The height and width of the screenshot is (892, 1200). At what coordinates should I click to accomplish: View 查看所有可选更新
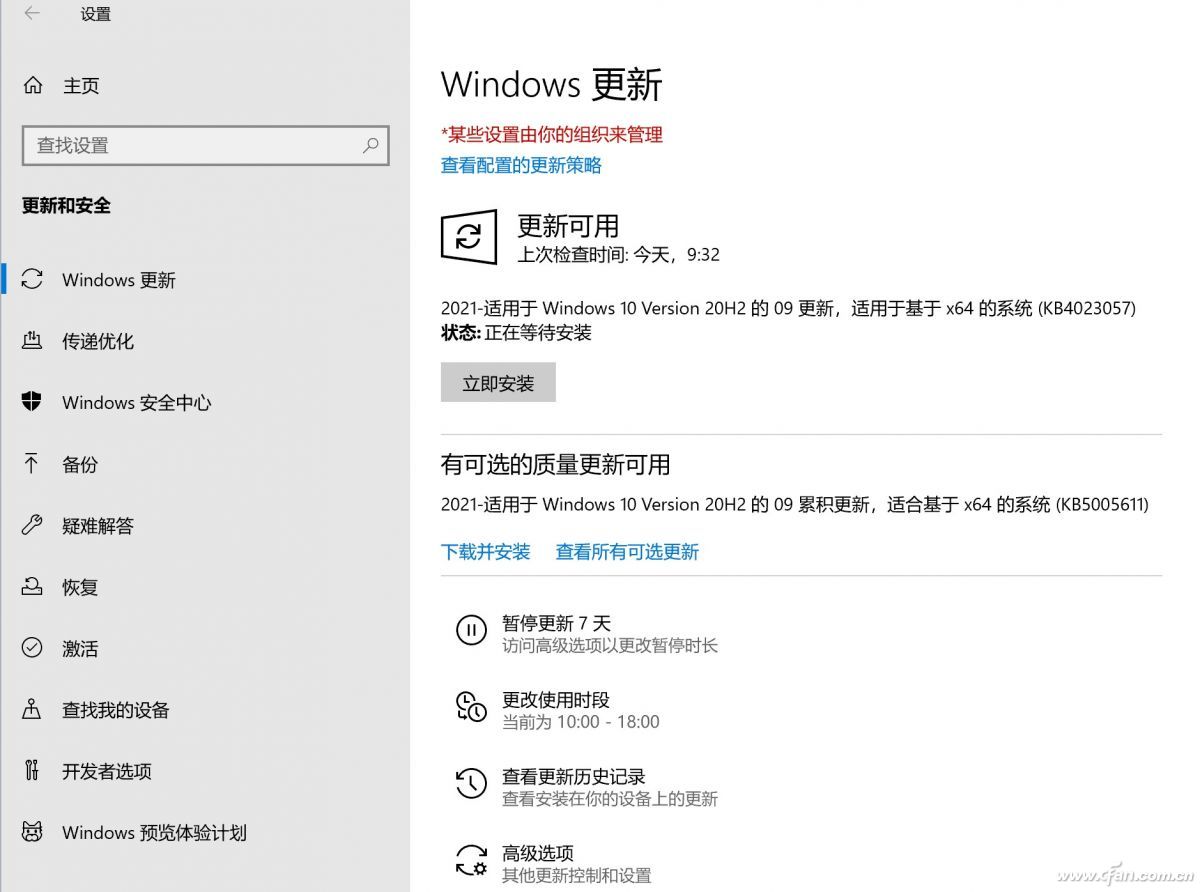pyautogui.click(x=627, y=551)
